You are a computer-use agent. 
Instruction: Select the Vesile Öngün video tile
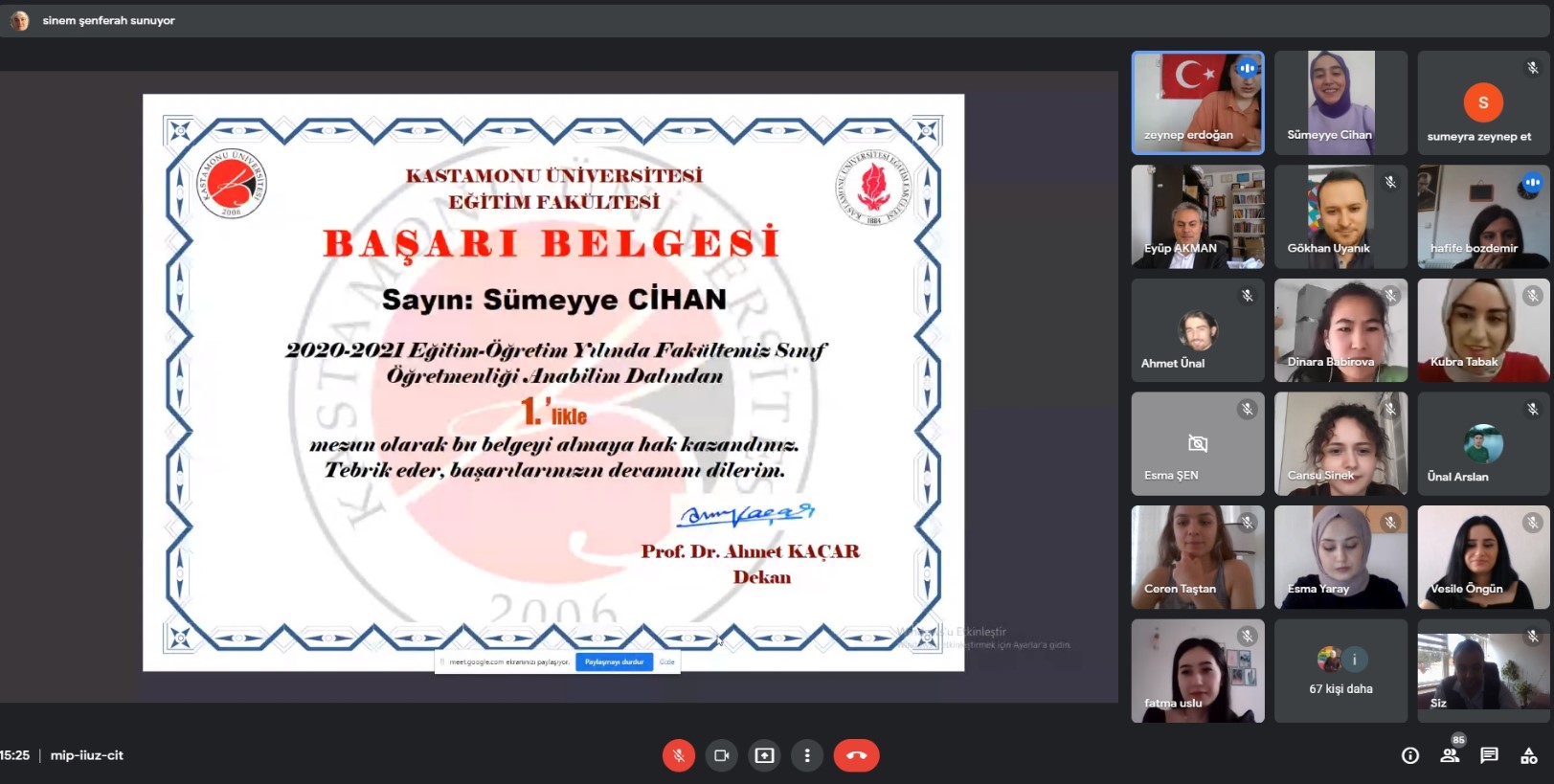click(x=1483, y=557)
